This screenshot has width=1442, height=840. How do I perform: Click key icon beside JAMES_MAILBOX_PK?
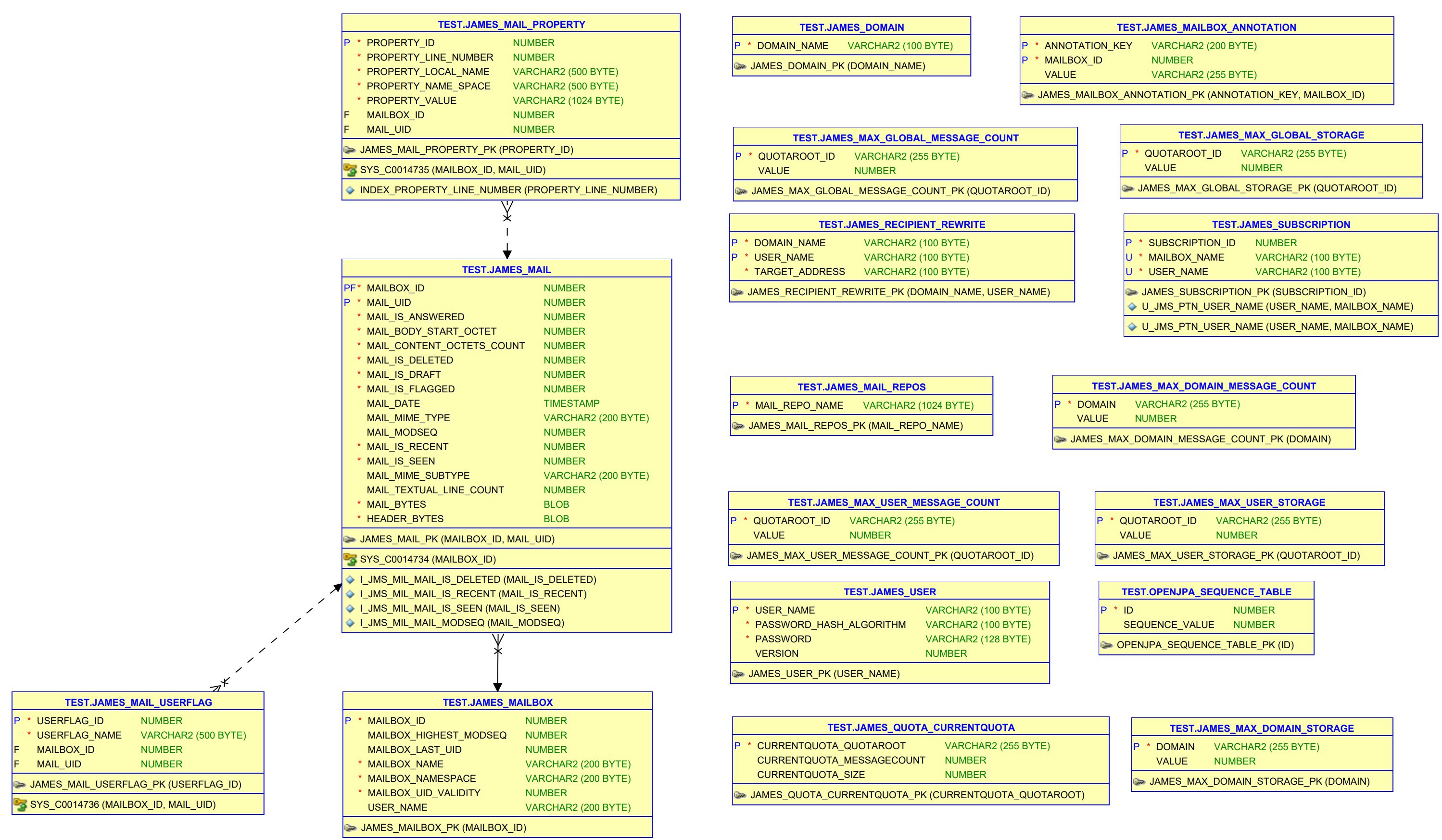pyautogui.click(x=351, y=827)
